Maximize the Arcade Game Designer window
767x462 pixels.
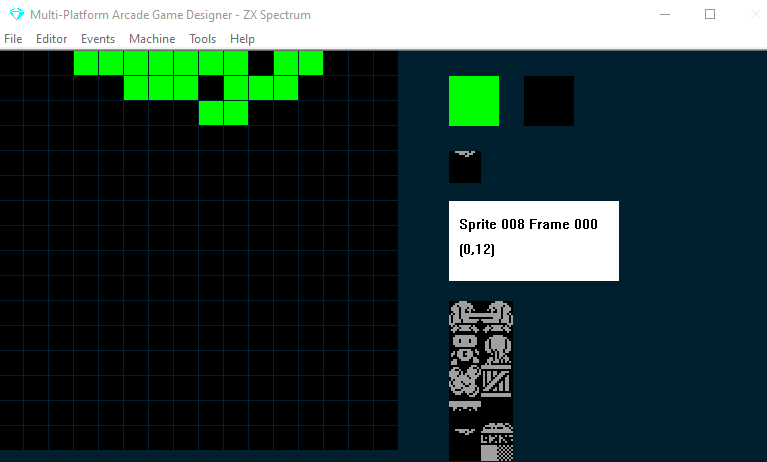(710, 14)
